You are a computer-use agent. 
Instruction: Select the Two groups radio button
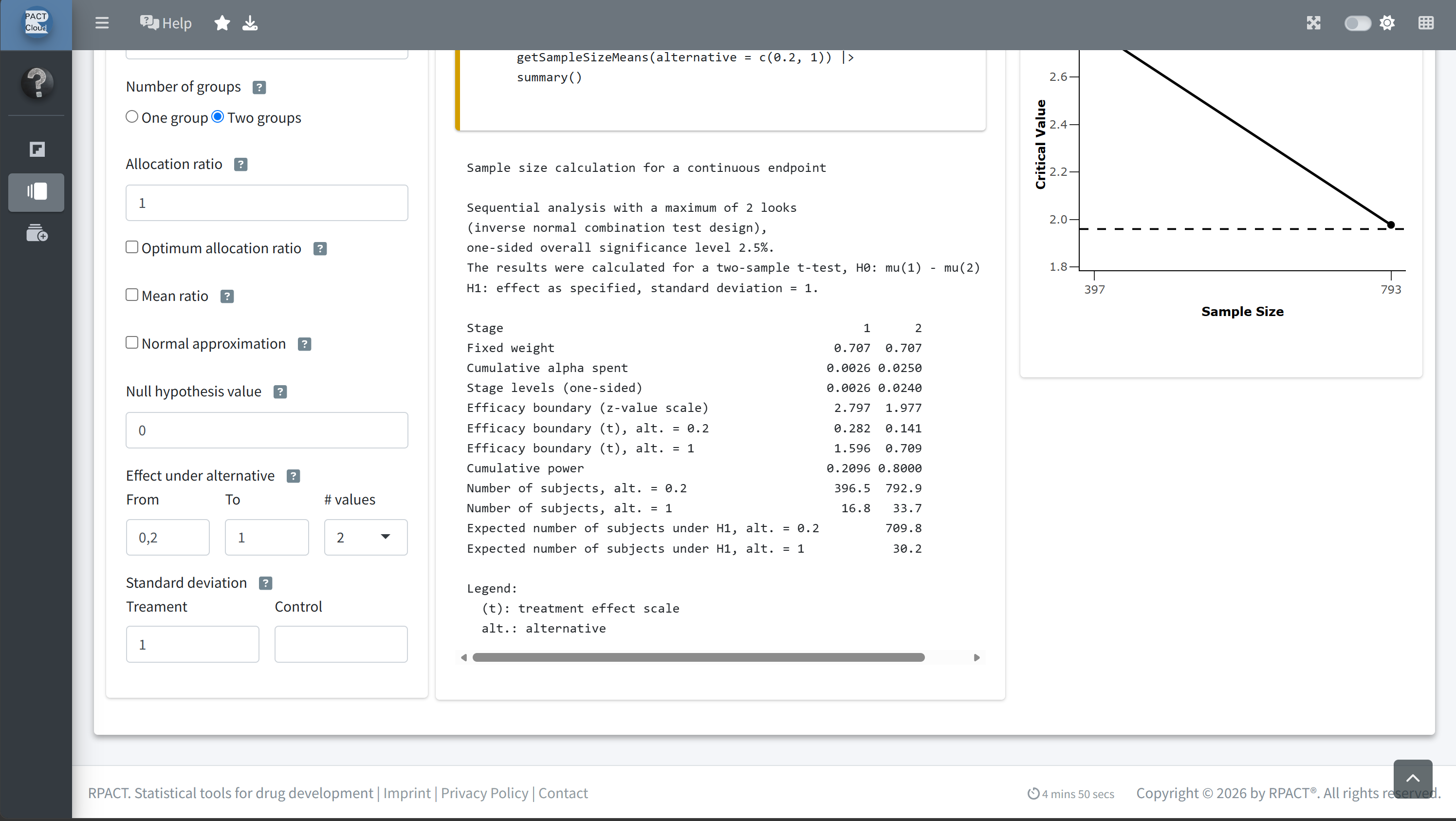click(x=218, y=116)
